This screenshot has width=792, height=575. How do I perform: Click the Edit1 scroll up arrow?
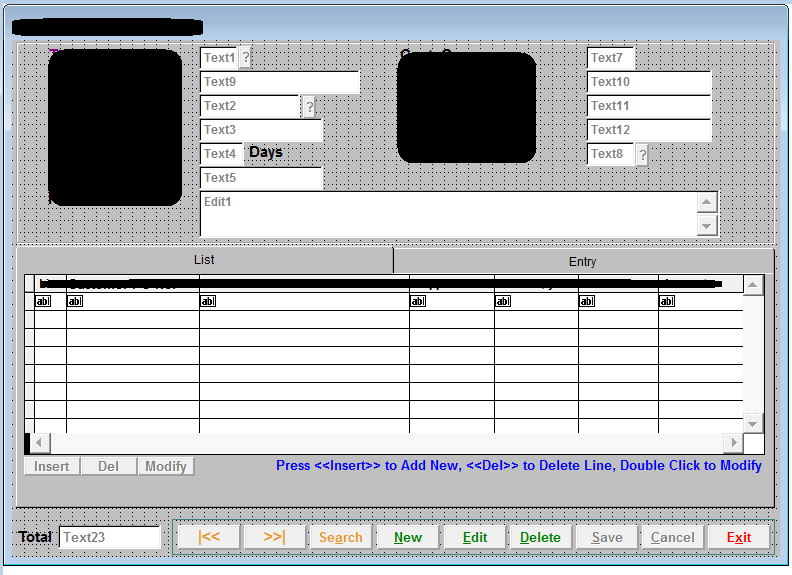[707, 203]
